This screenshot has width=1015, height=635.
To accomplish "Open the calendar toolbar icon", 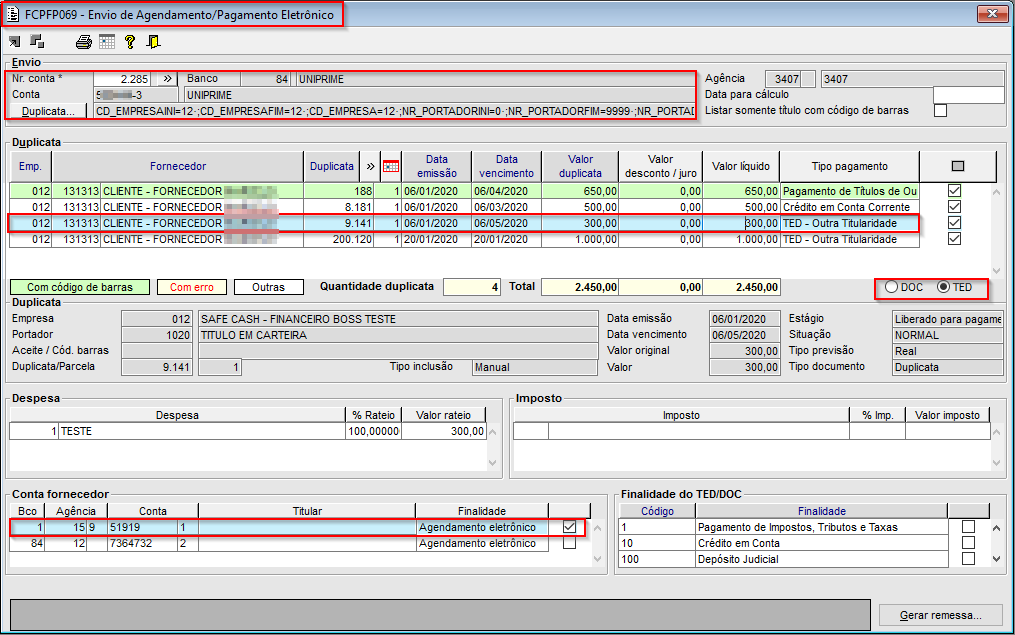I will tap(107, 42).
